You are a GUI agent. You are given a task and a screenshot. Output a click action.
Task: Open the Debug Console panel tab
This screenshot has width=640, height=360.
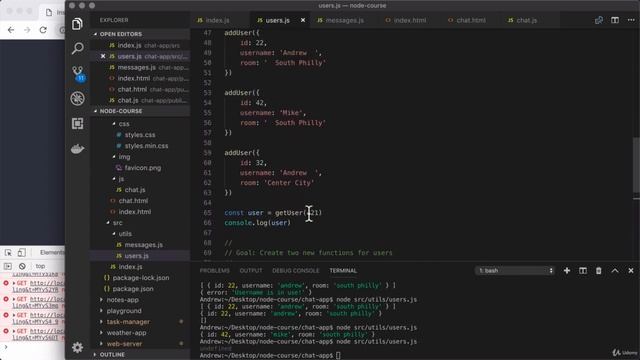click(x=296, y=271)
